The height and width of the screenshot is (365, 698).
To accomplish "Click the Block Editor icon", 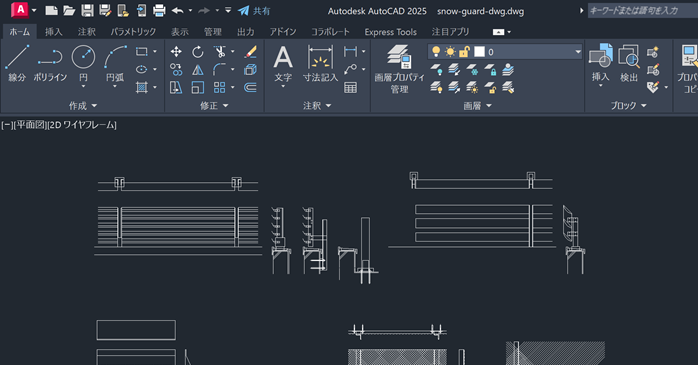I will point(653,69).
